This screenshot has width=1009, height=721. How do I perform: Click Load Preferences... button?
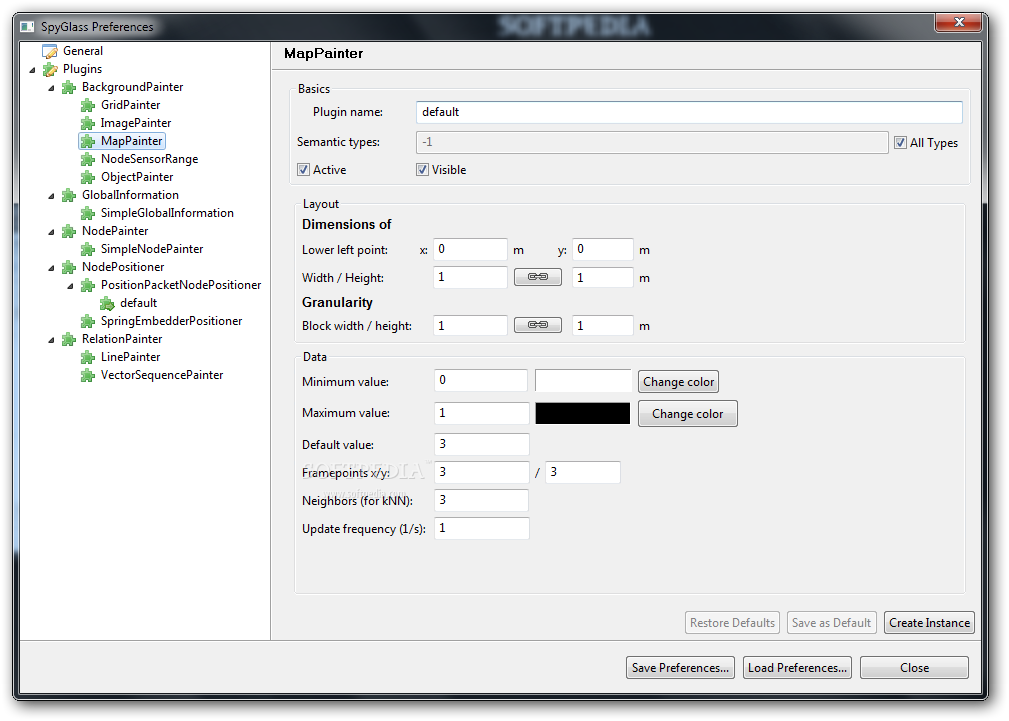pos(797,668)
